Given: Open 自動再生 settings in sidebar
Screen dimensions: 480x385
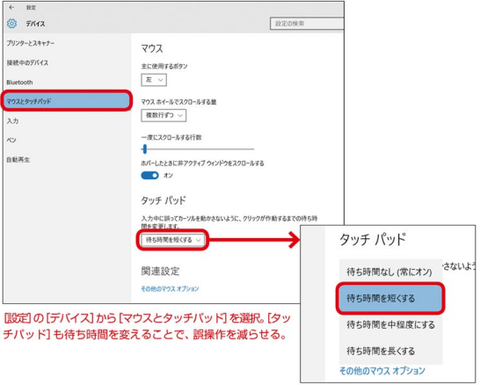Looking at the screenshot, I should tap(18, 160).
